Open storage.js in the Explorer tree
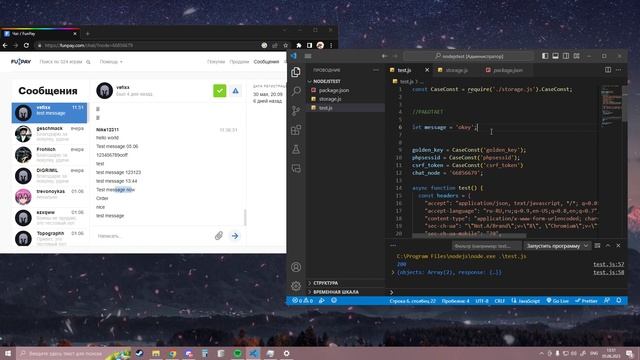640x360 pixels. (x=346, y=99)
